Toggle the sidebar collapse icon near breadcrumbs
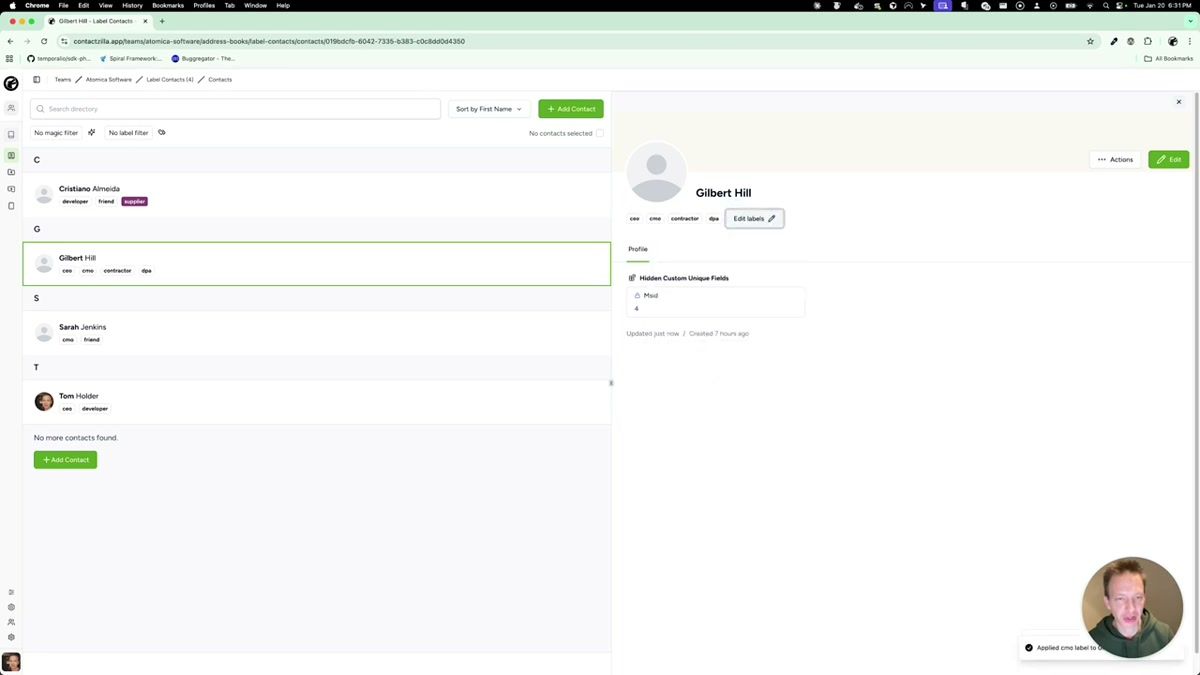1200x675 pixels. 37,79
